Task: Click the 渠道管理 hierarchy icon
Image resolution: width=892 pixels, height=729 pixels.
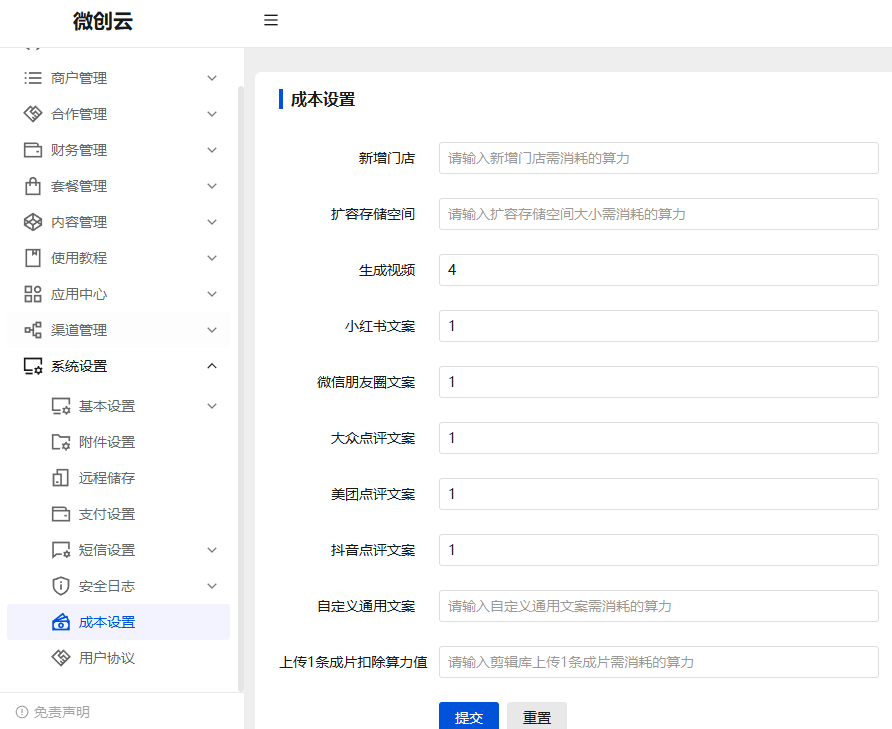Action: coord(33,330)
